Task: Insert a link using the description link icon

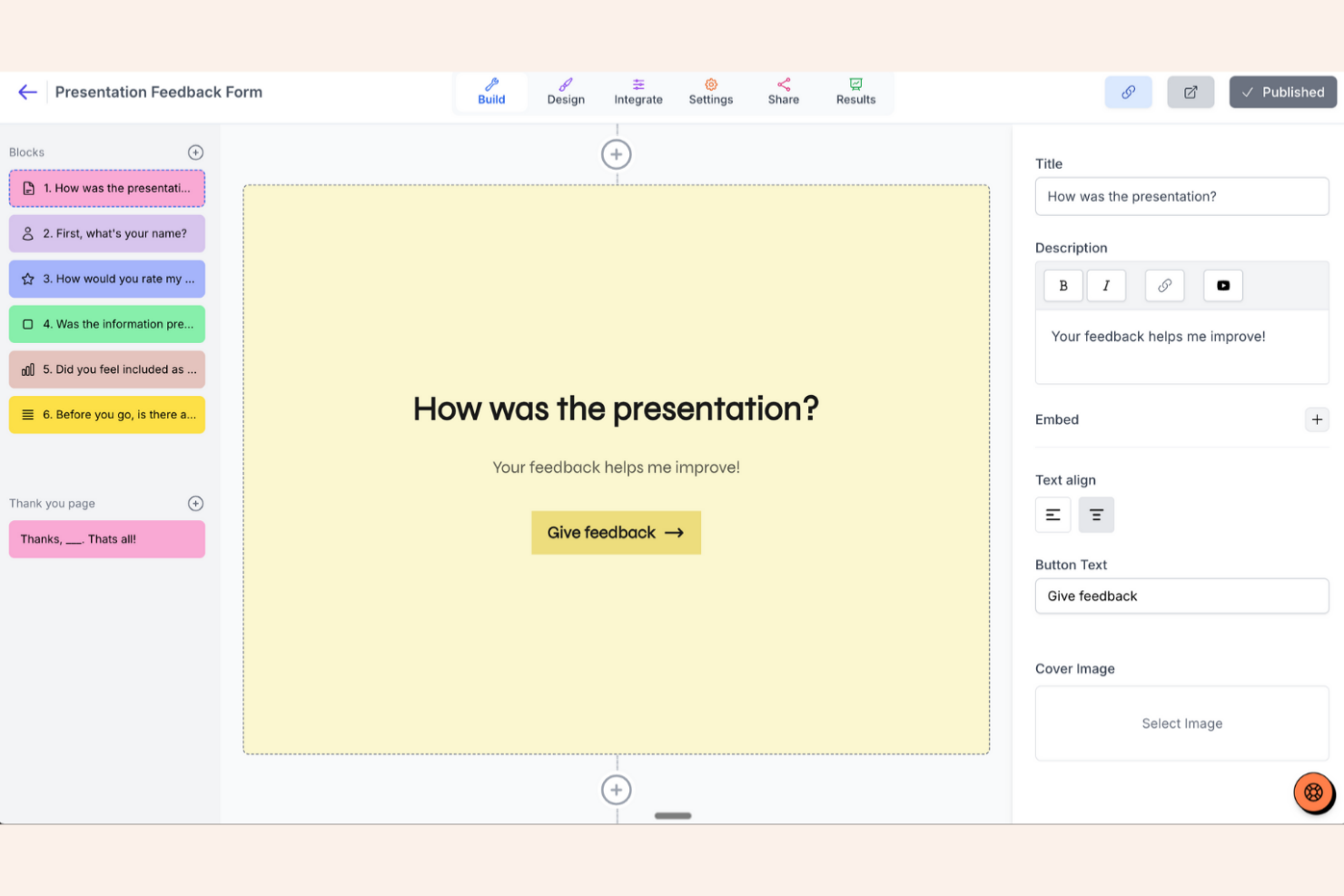Action: [x=1164, y=285]
